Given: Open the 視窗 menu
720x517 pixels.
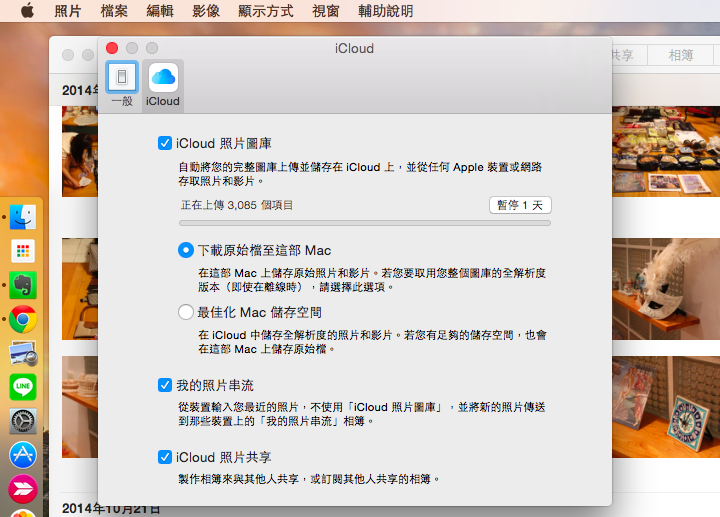Looking at the screenshot, I should 326,11.
